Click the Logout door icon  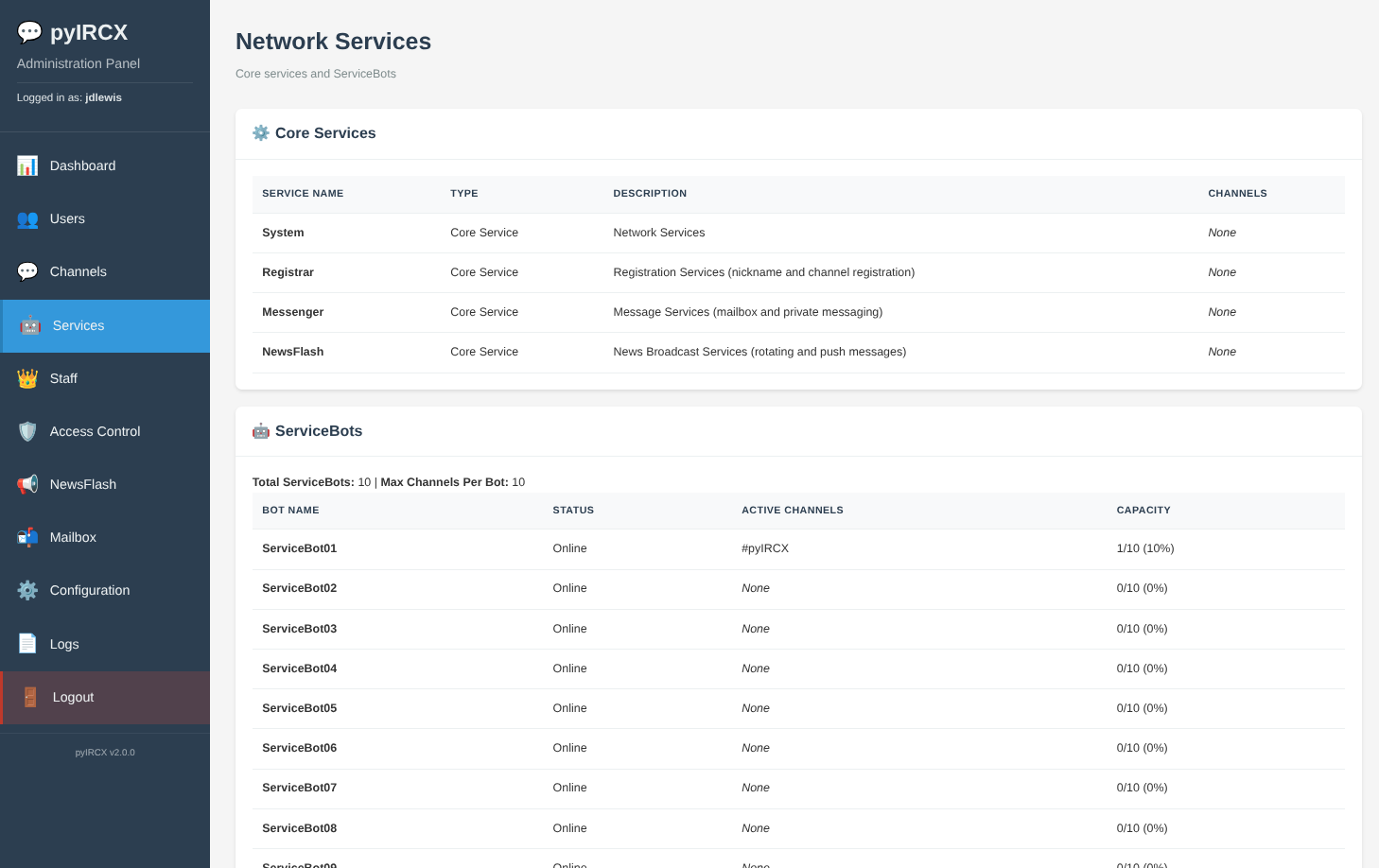click(x=30, y=698)
